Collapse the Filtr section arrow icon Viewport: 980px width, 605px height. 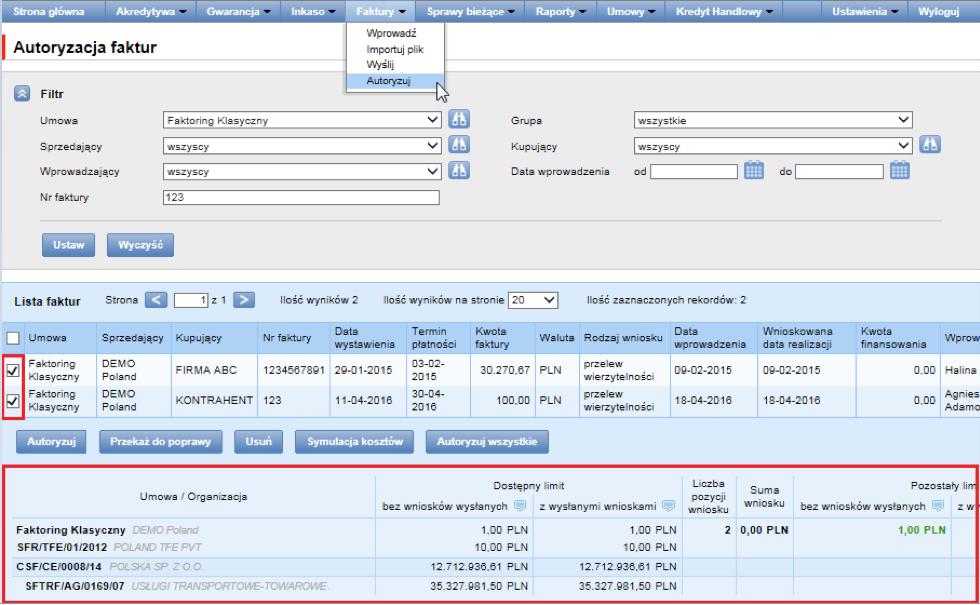tap(22, 94)
